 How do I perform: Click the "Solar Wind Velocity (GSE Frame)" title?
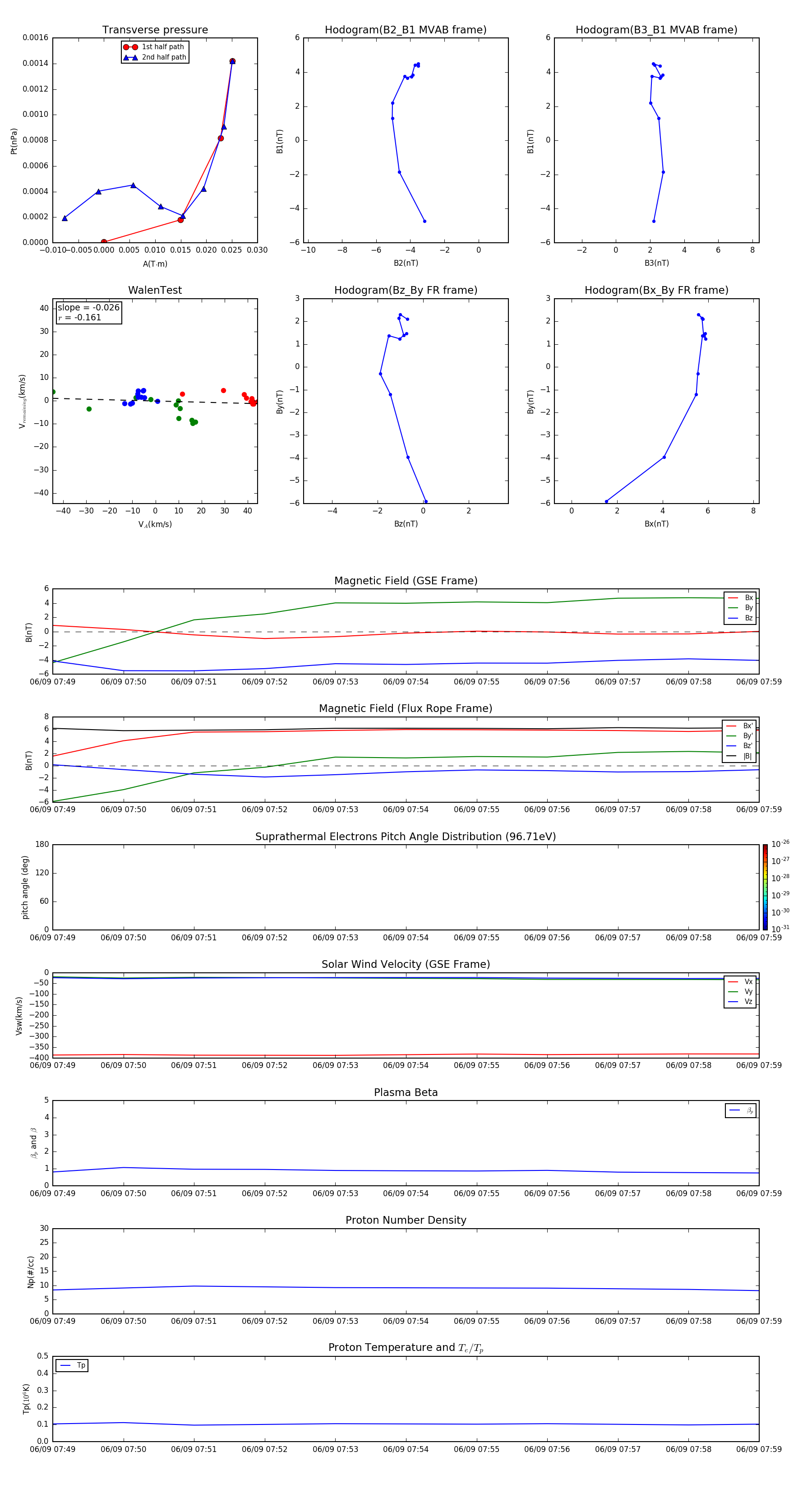[406, 964]
